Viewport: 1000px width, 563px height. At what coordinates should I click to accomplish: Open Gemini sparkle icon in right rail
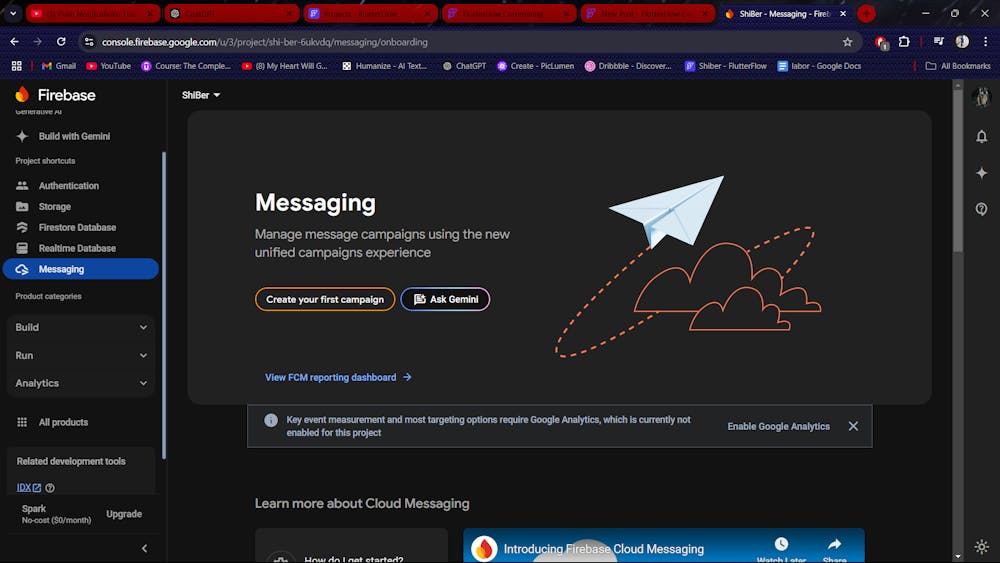tap(982, 173)
